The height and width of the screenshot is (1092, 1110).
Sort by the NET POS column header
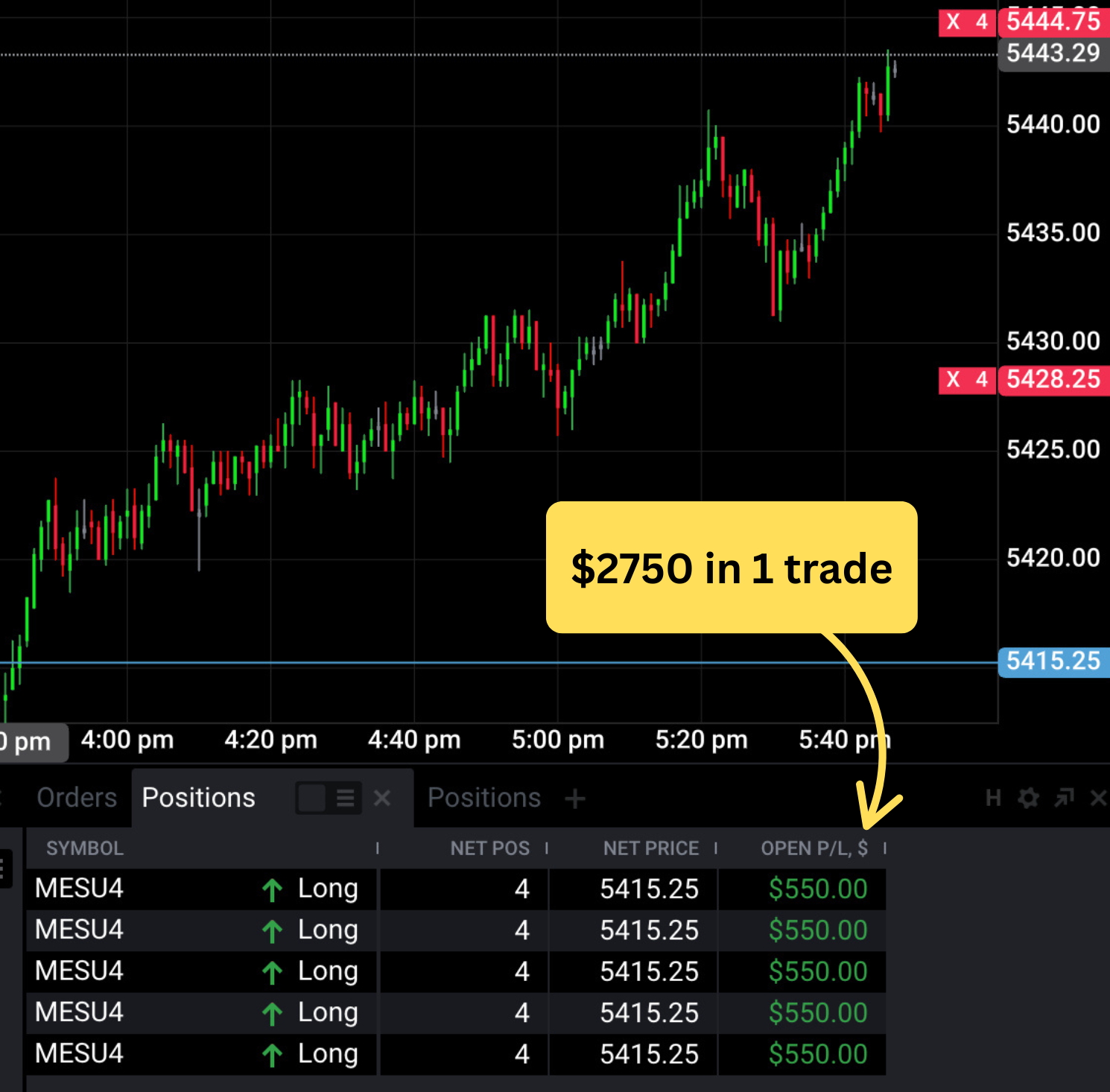(x=490, y=848)
